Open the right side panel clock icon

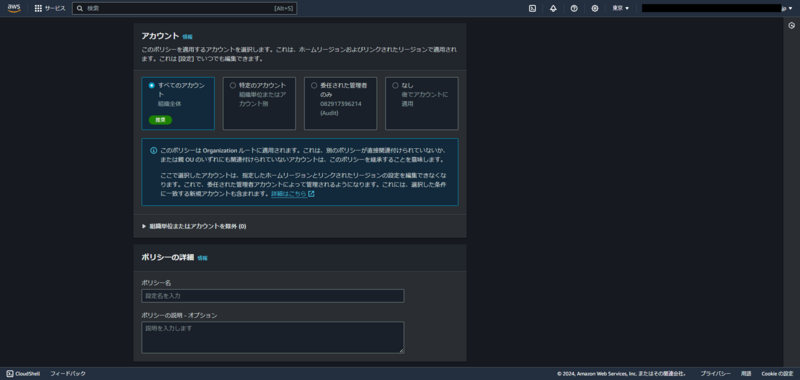point(792,26)
